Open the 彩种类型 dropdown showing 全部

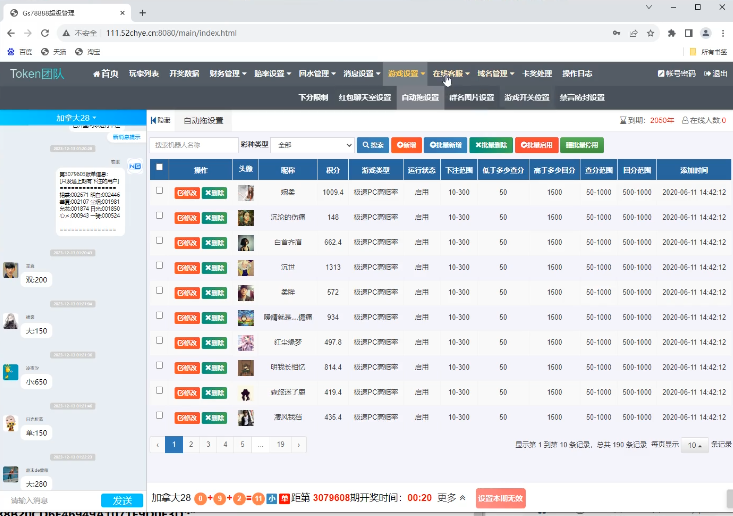pyautogui.click(x=311, y=145)
